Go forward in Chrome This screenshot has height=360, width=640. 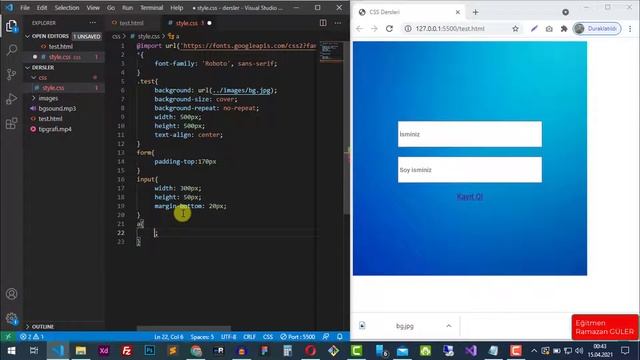[x=374, y=29]
